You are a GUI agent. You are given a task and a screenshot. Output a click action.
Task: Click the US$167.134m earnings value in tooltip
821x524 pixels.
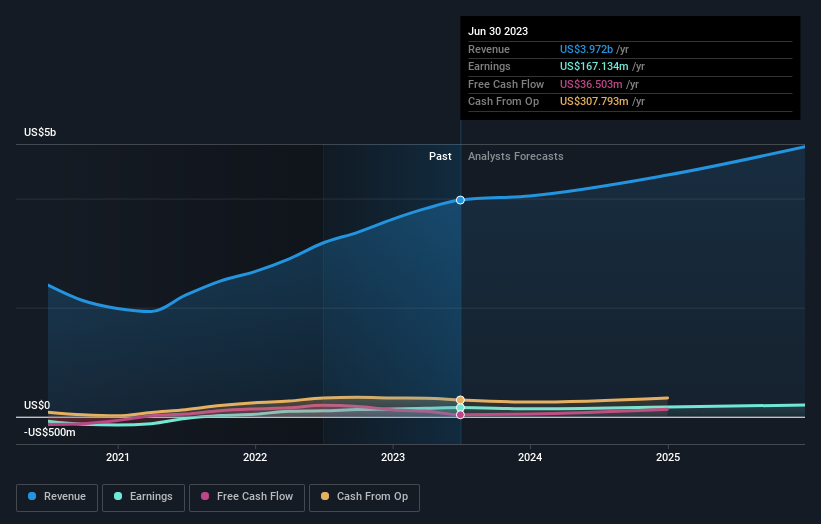594,66
